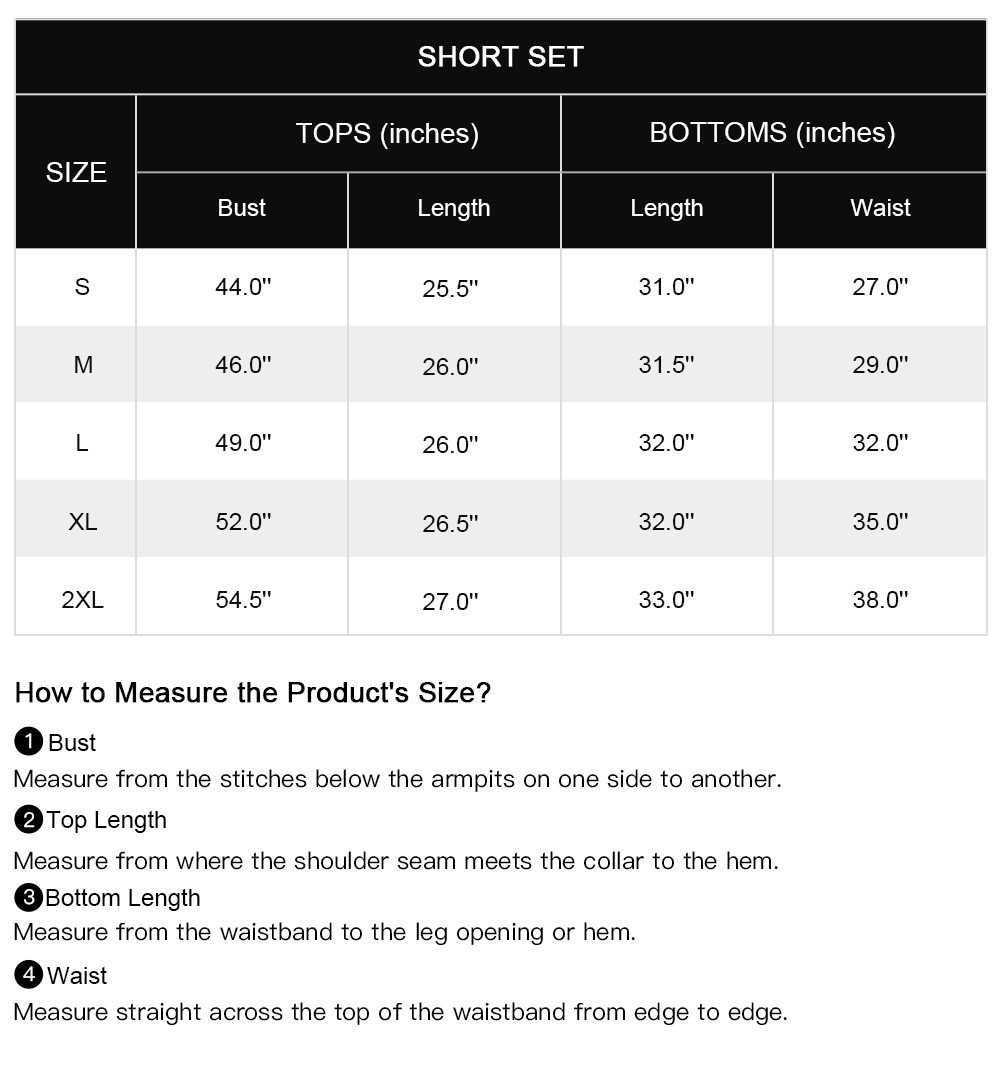
Task: Select the SHORT SET title header
Action: pyautogui.click(x=500, y=57)
